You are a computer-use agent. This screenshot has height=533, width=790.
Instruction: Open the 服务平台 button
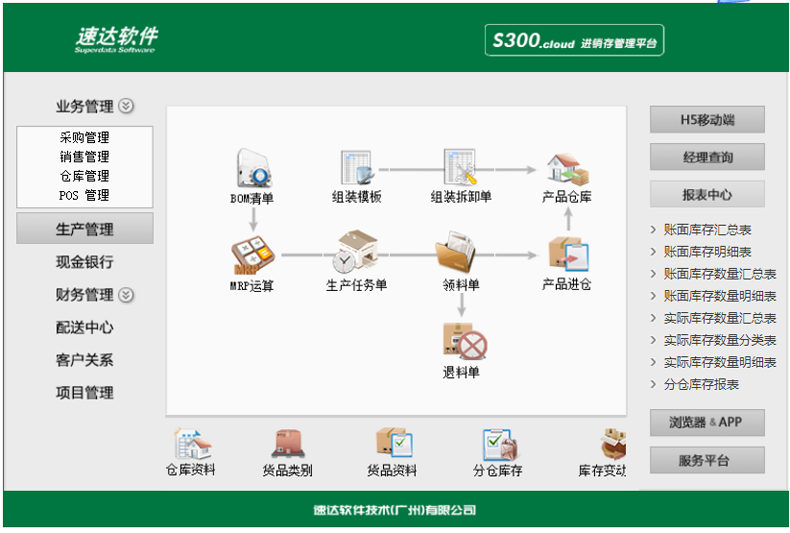click(707, 460)
